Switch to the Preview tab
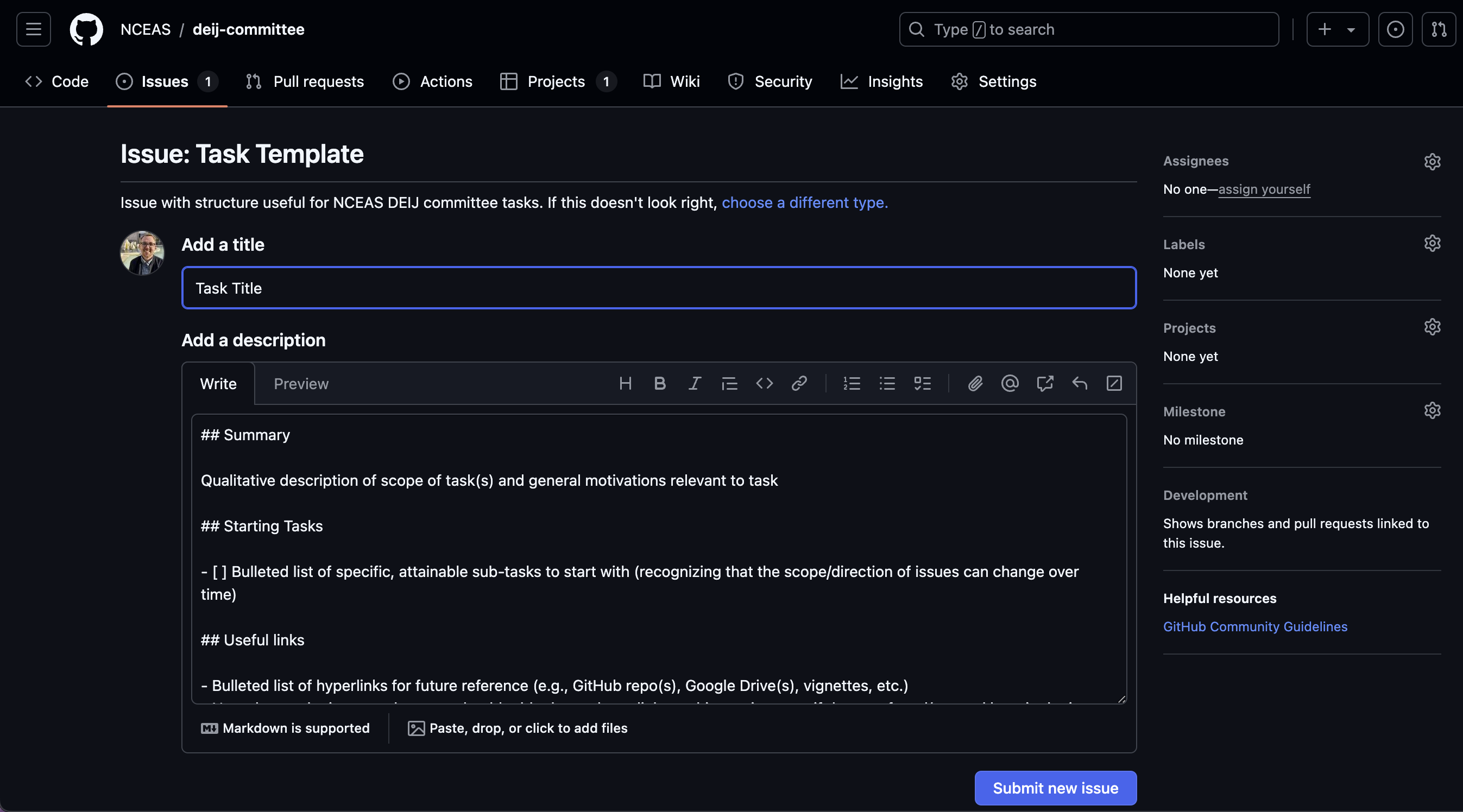 [301, 384]
